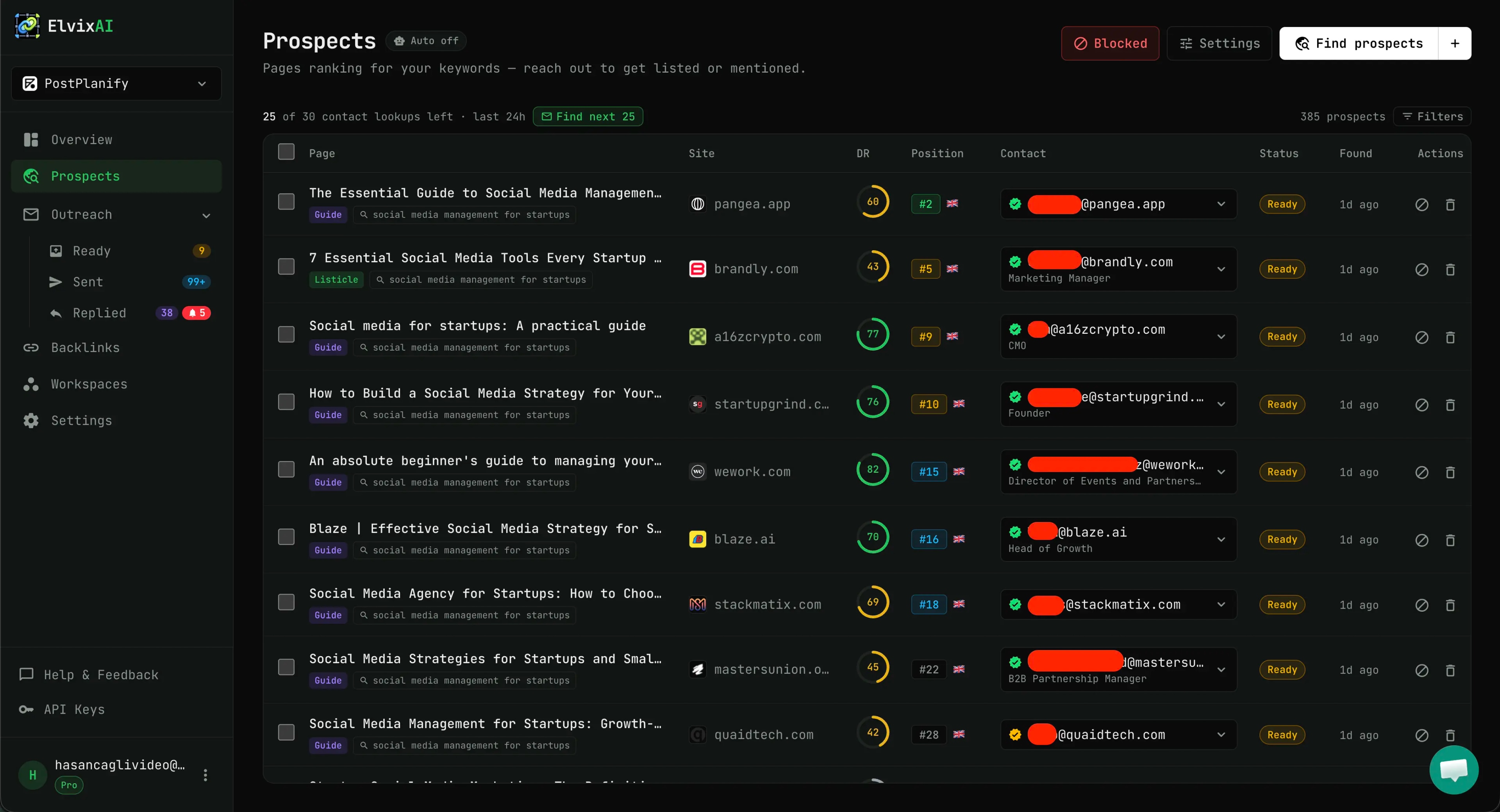Click the plus icon beside Find prospects

coord(1455,43)
